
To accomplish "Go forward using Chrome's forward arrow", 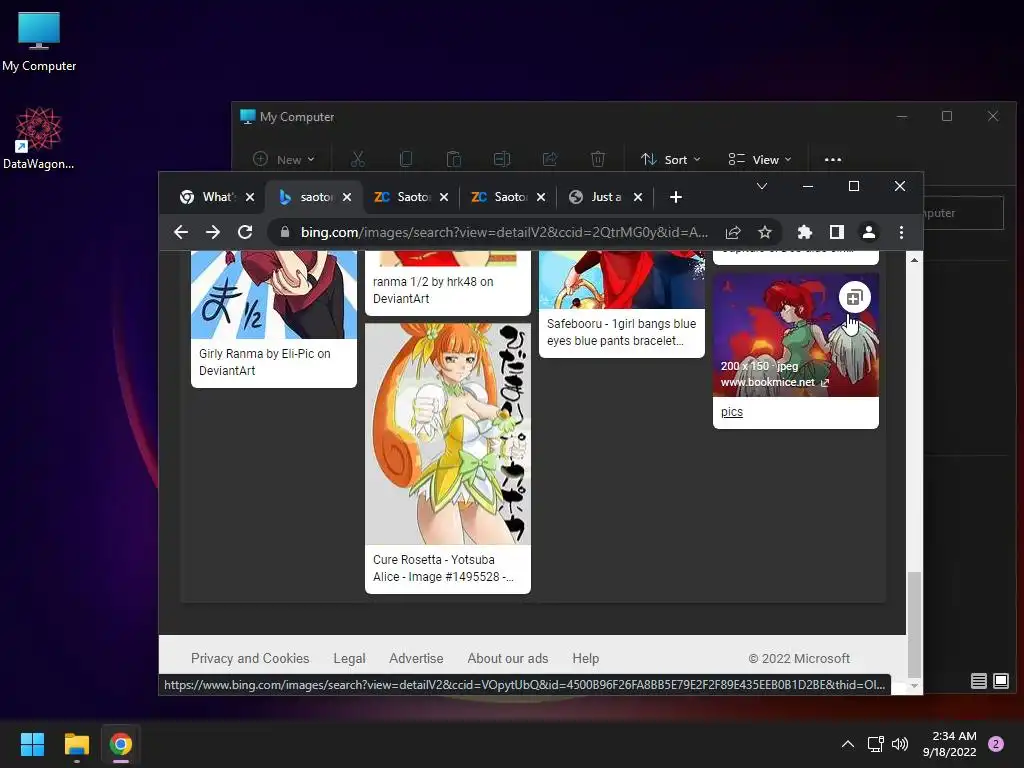I will click(x=213, y=232).
